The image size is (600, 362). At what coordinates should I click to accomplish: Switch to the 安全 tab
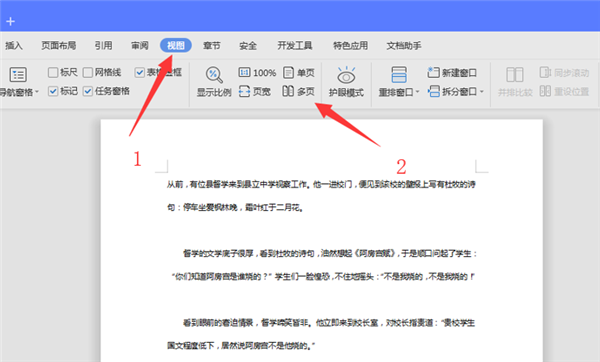pos(248,46)
